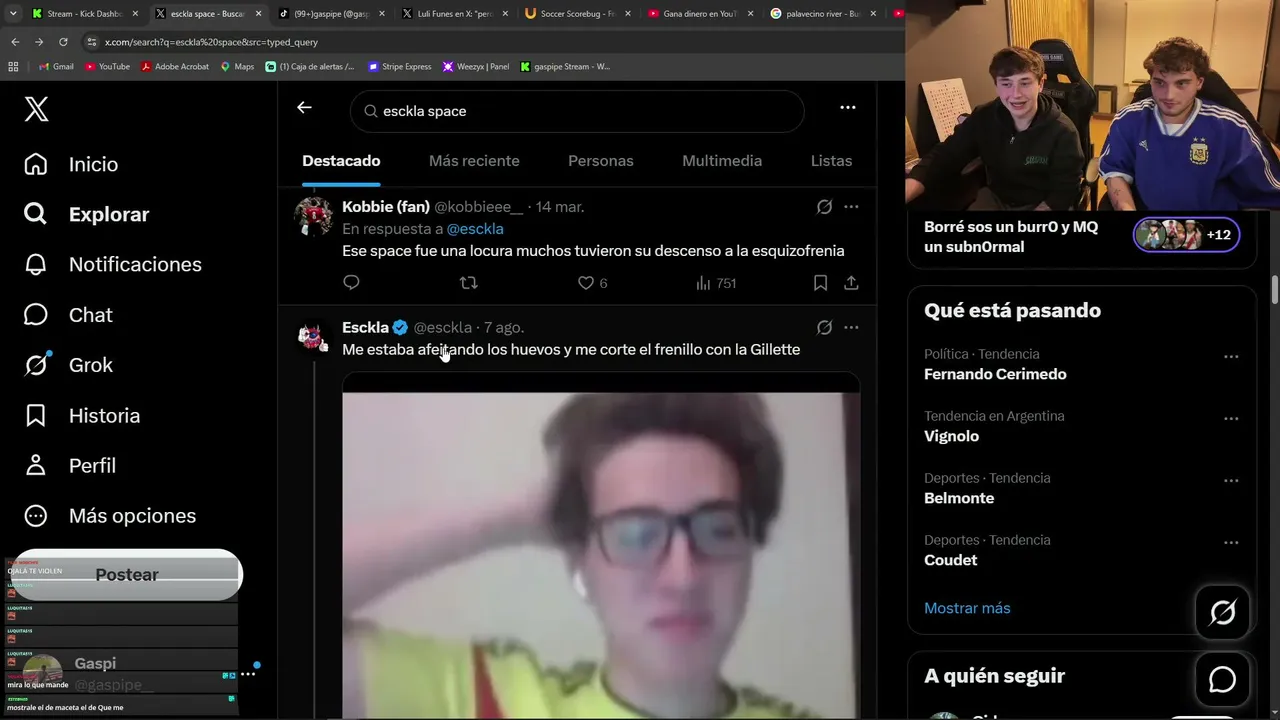
Task: Switch to the Multimedia tab
Action: [x=722, y=161]
